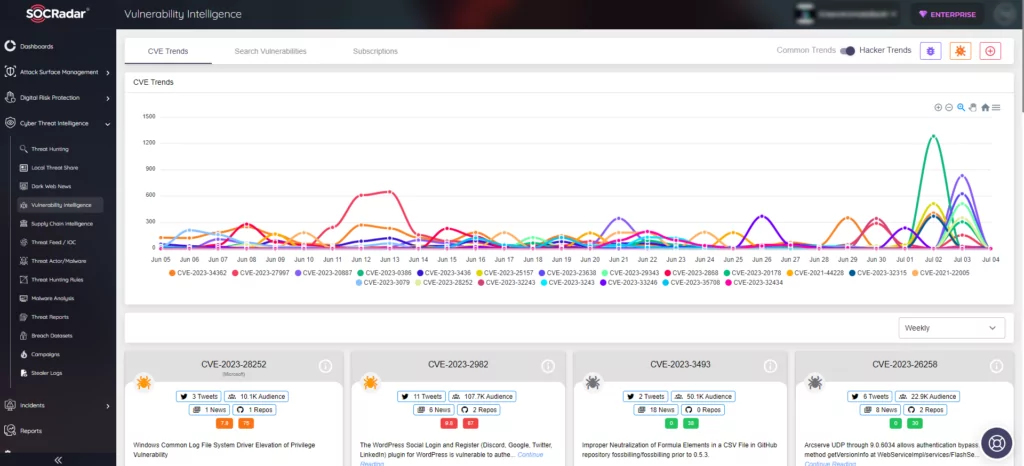Select Vulnerability Intelligence in sidebar

coord(61,205)
